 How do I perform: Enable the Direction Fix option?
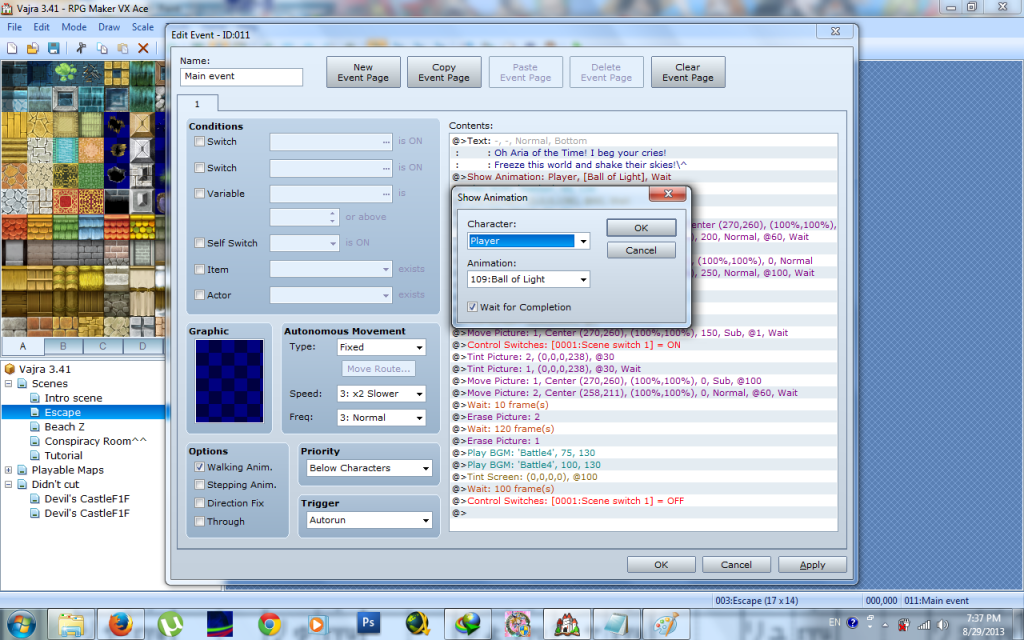200,503
